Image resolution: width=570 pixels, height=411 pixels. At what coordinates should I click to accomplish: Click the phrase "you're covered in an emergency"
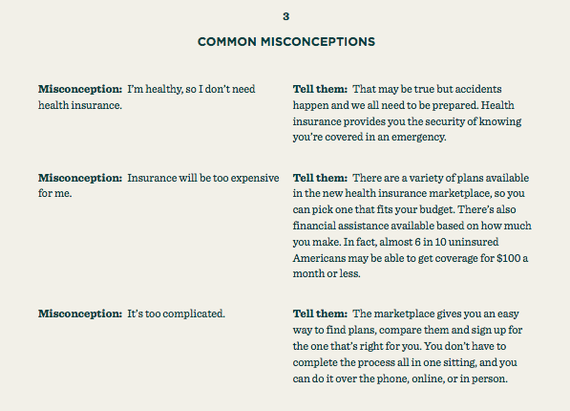pyautogui.click(x=369, y=137)
